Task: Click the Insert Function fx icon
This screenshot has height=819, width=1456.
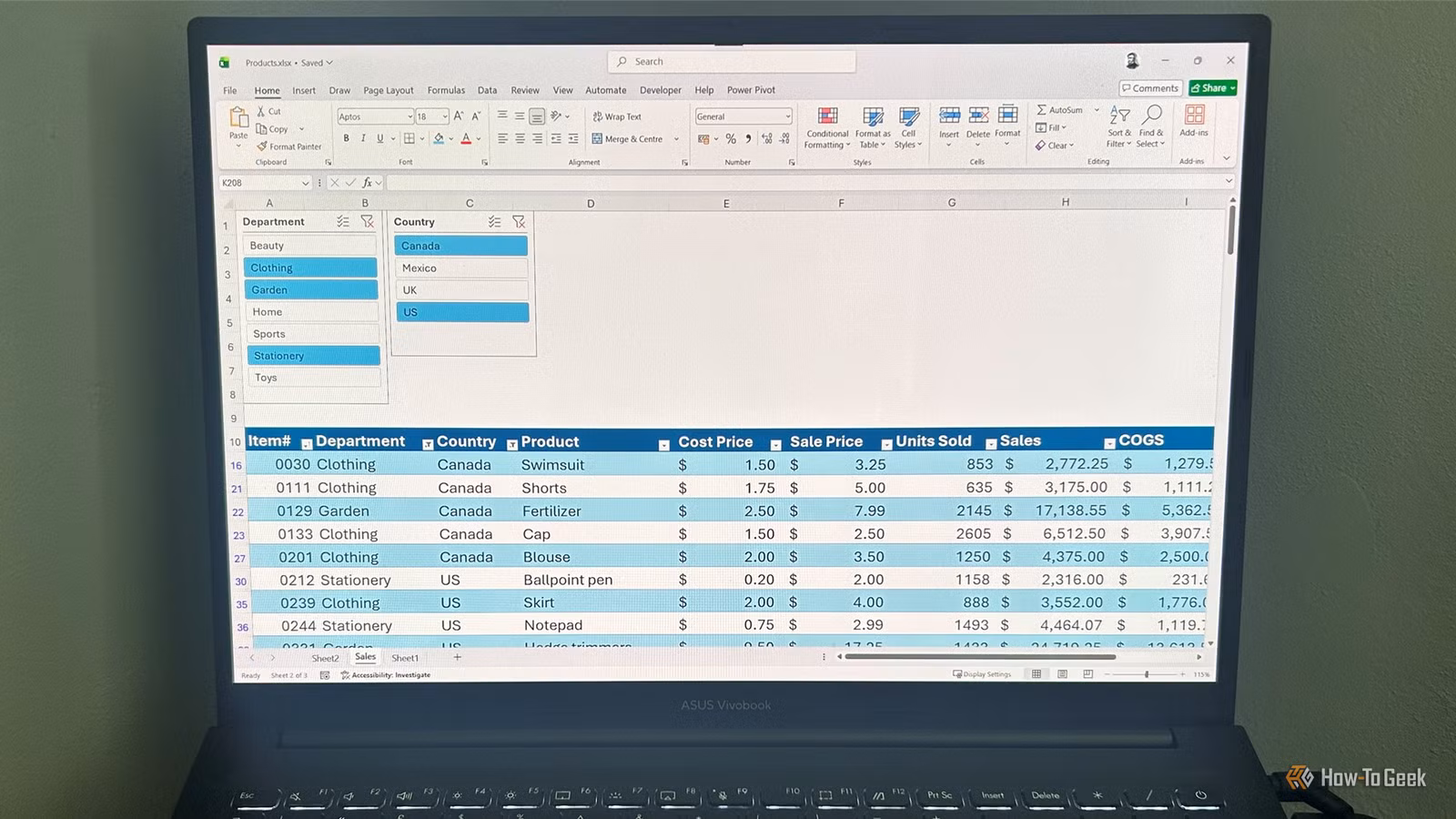Action: coord(368,183)
